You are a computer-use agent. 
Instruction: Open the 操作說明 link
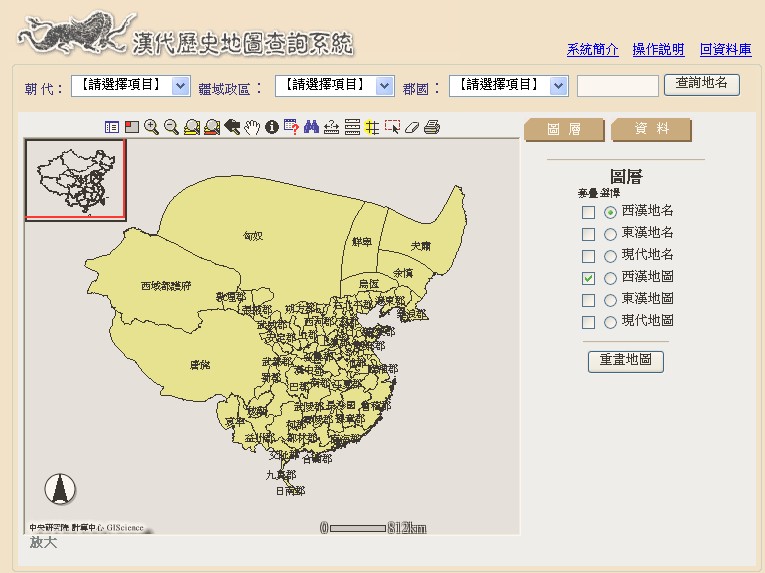tap(658, 49)
